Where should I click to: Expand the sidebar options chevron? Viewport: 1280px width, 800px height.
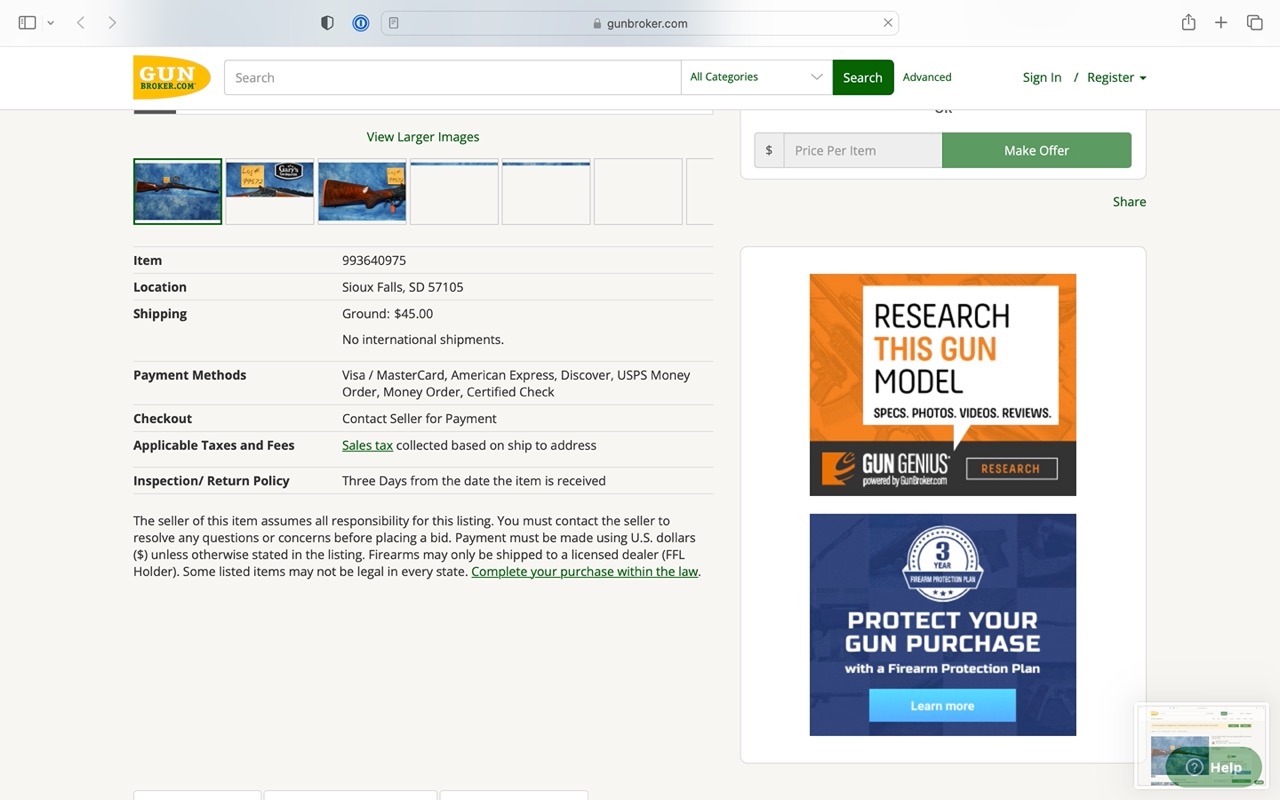coord(50,23)
